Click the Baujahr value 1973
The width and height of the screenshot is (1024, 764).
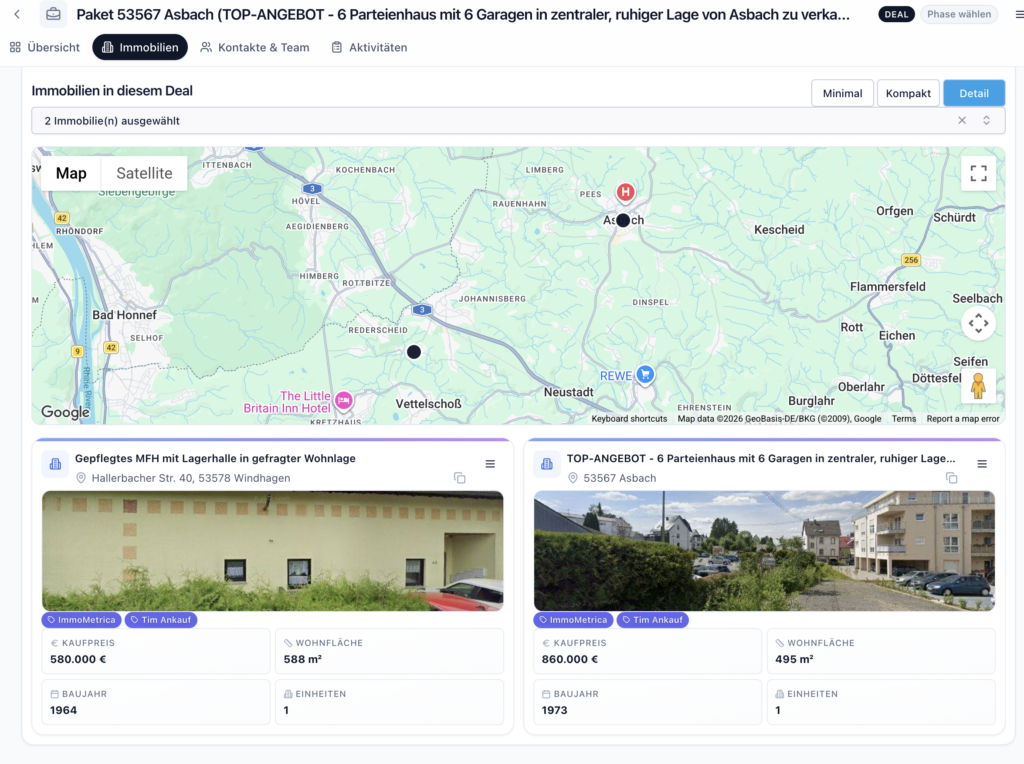click(554, 710)
